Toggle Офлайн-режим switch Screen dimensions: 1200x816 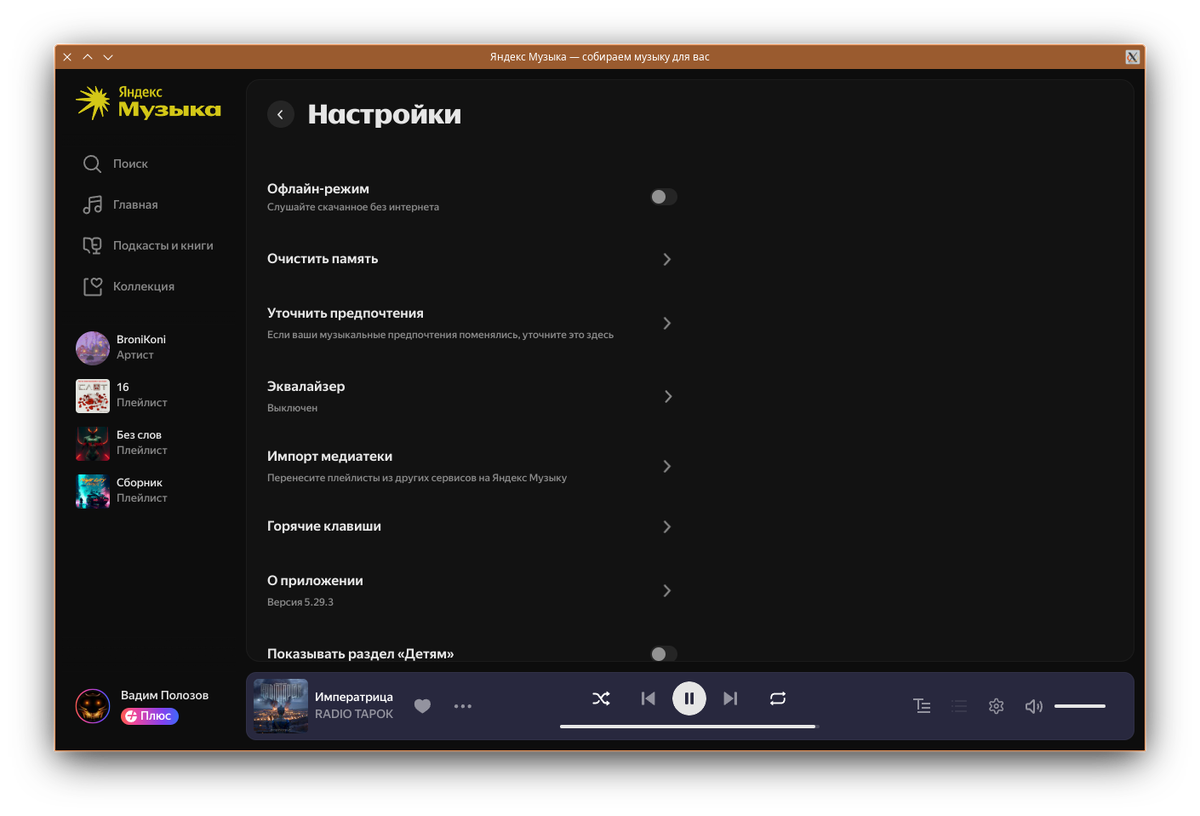(x=663, y=197)
